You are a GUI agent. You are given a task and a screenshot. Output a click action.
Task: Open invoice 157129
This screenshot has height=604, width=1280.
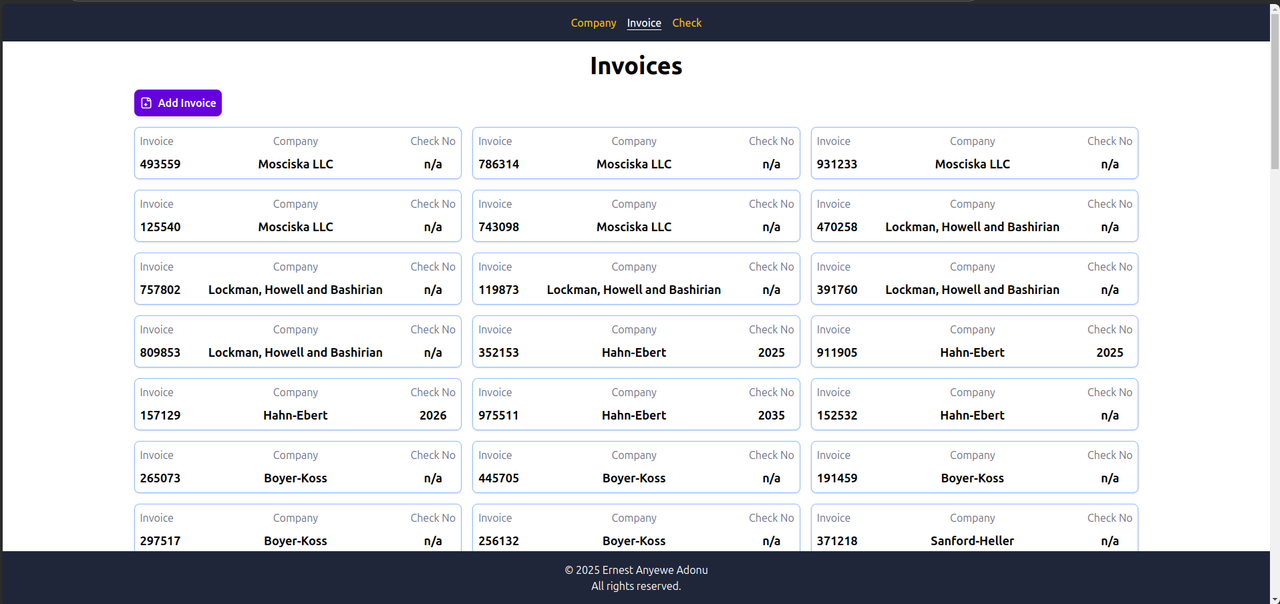pyautogui.click(x=298, y=405)
